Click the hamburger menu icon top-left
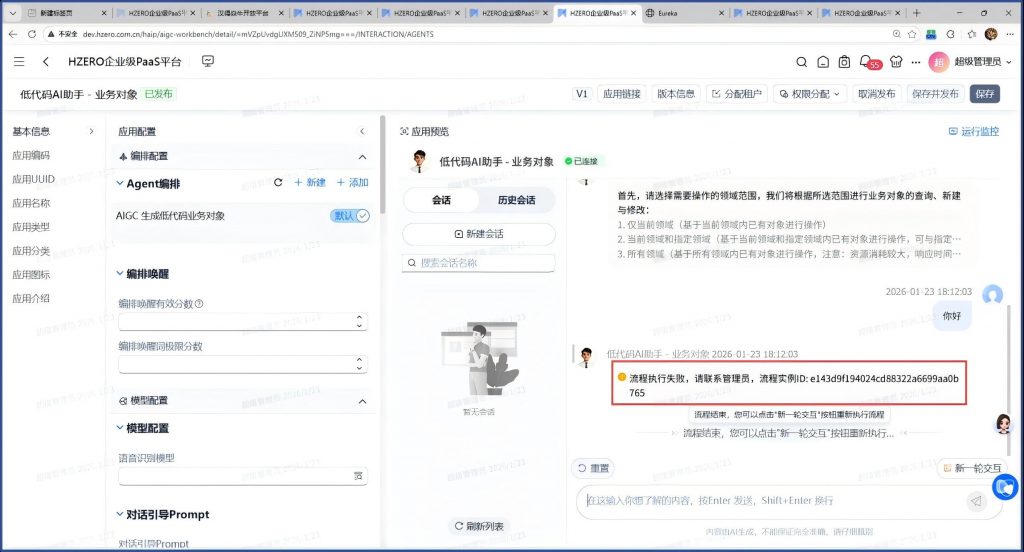Image resolution: width=1024 pixels, height=552 pixels. tap(19, 62)
